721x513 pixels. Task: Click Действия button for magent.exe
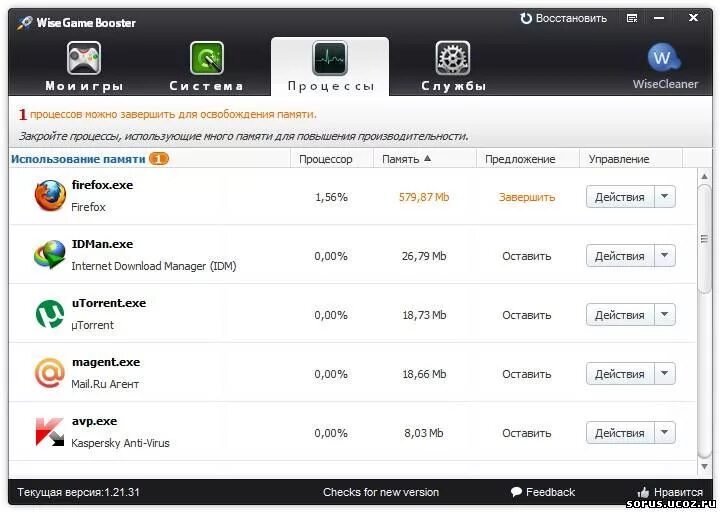[x=619, y=374]
